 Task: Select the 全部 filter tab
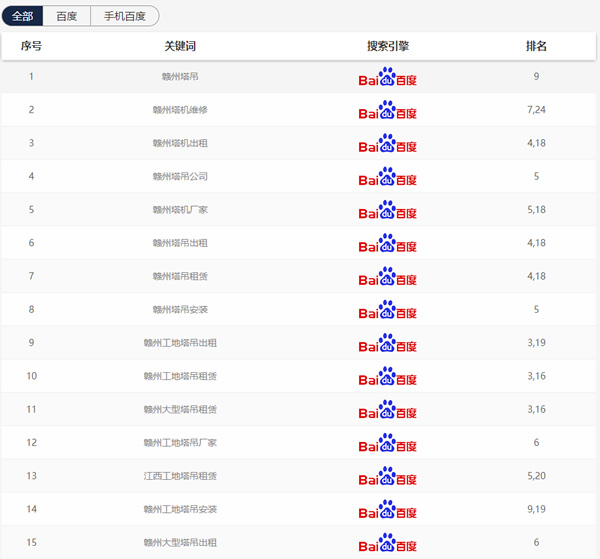[x=23, y=16]
